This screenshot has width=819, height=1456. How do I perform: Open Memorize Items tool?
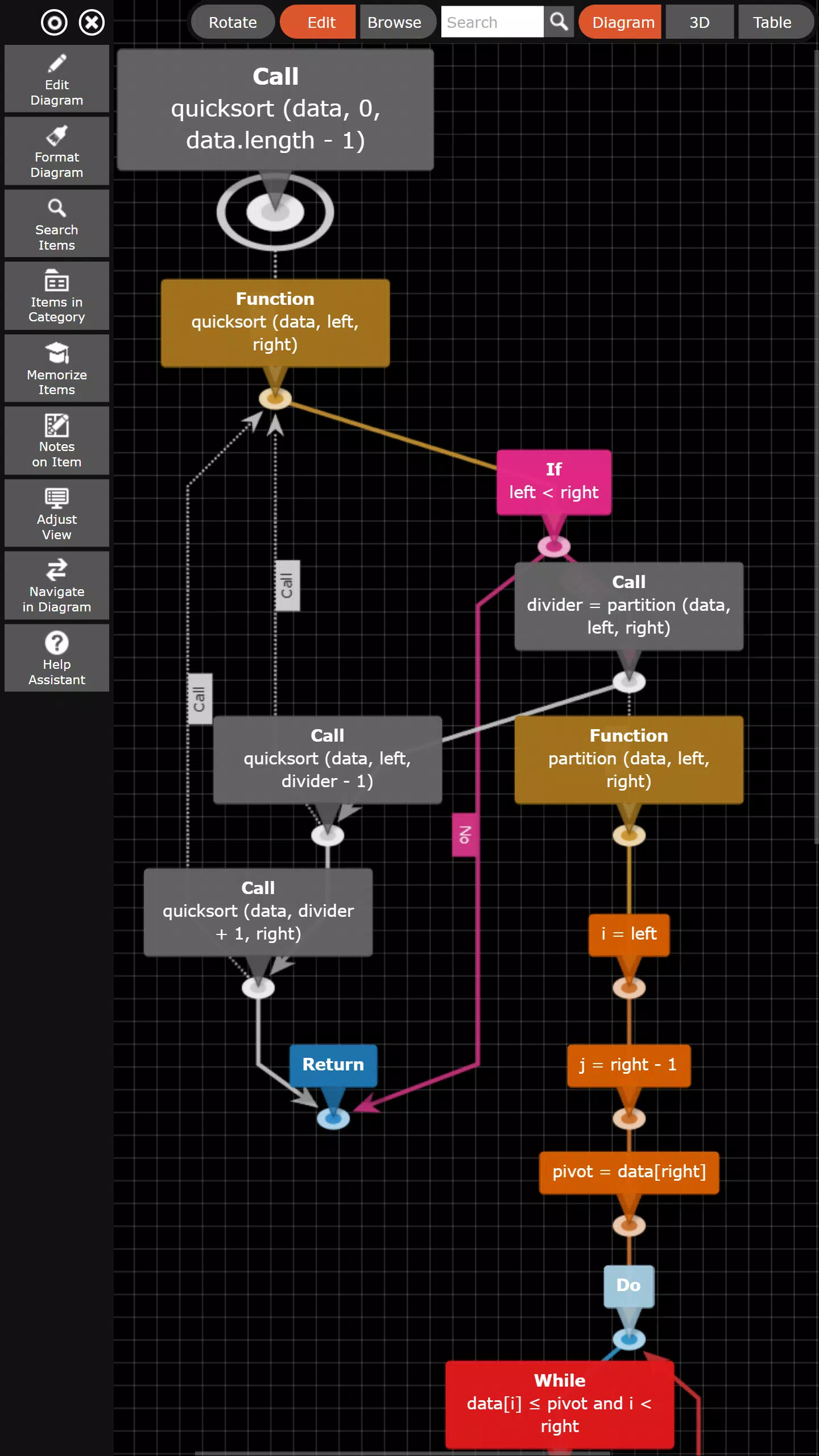click(x=57, y=369)
